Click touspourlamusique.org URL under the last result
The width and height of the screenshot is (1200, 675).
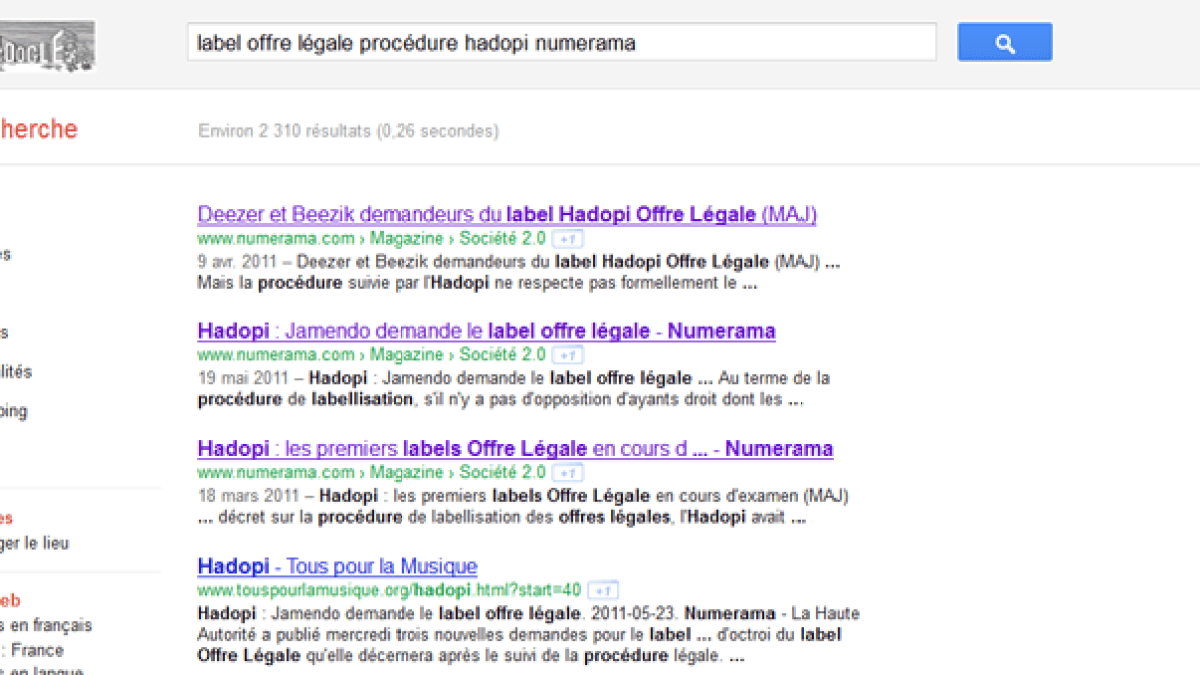pyautogui.click(x=390, y=590)
